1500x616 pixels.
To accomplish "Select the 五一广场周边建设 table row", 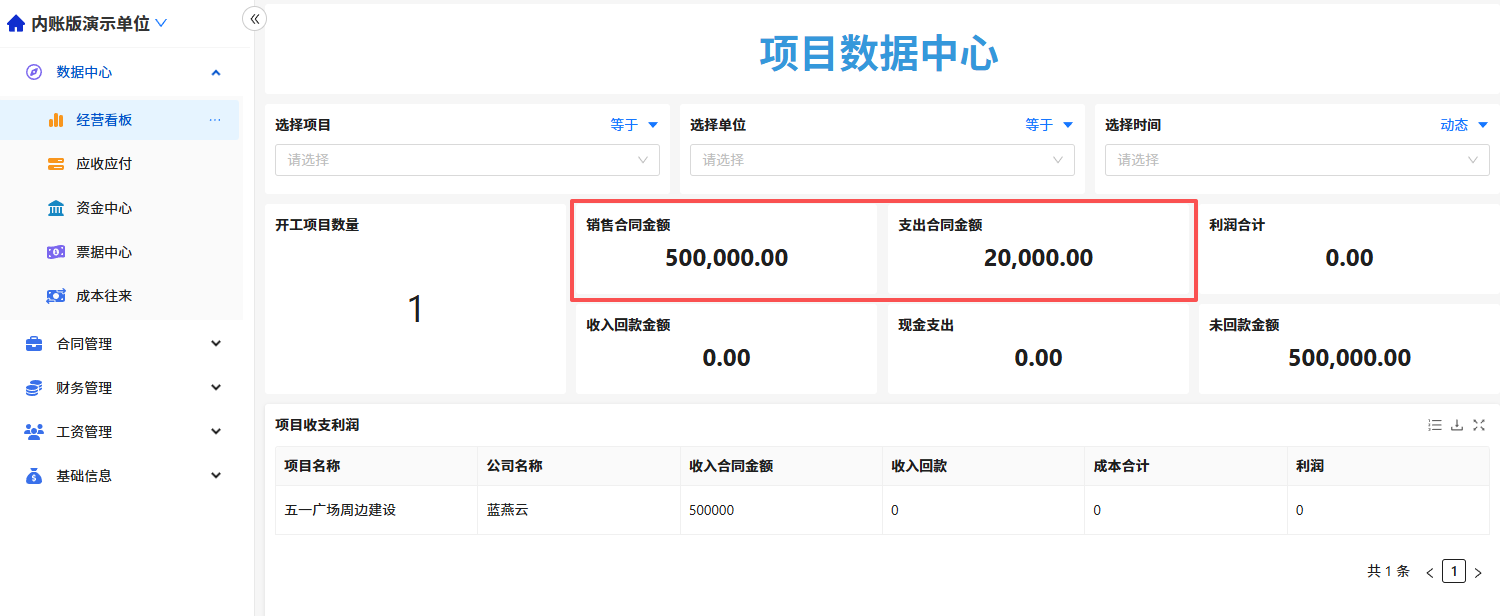I will tap(882, 510).
